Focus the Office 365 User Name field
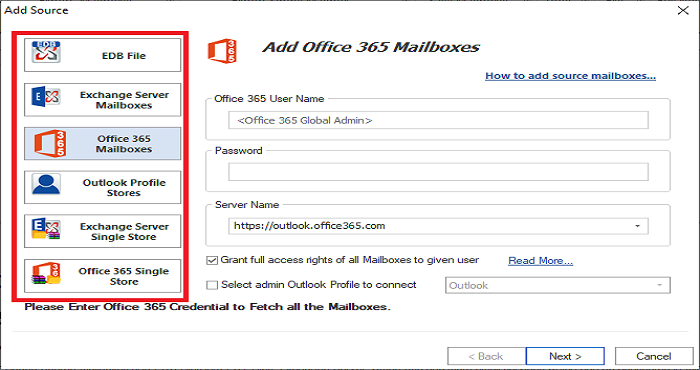 tap(438, 121)
